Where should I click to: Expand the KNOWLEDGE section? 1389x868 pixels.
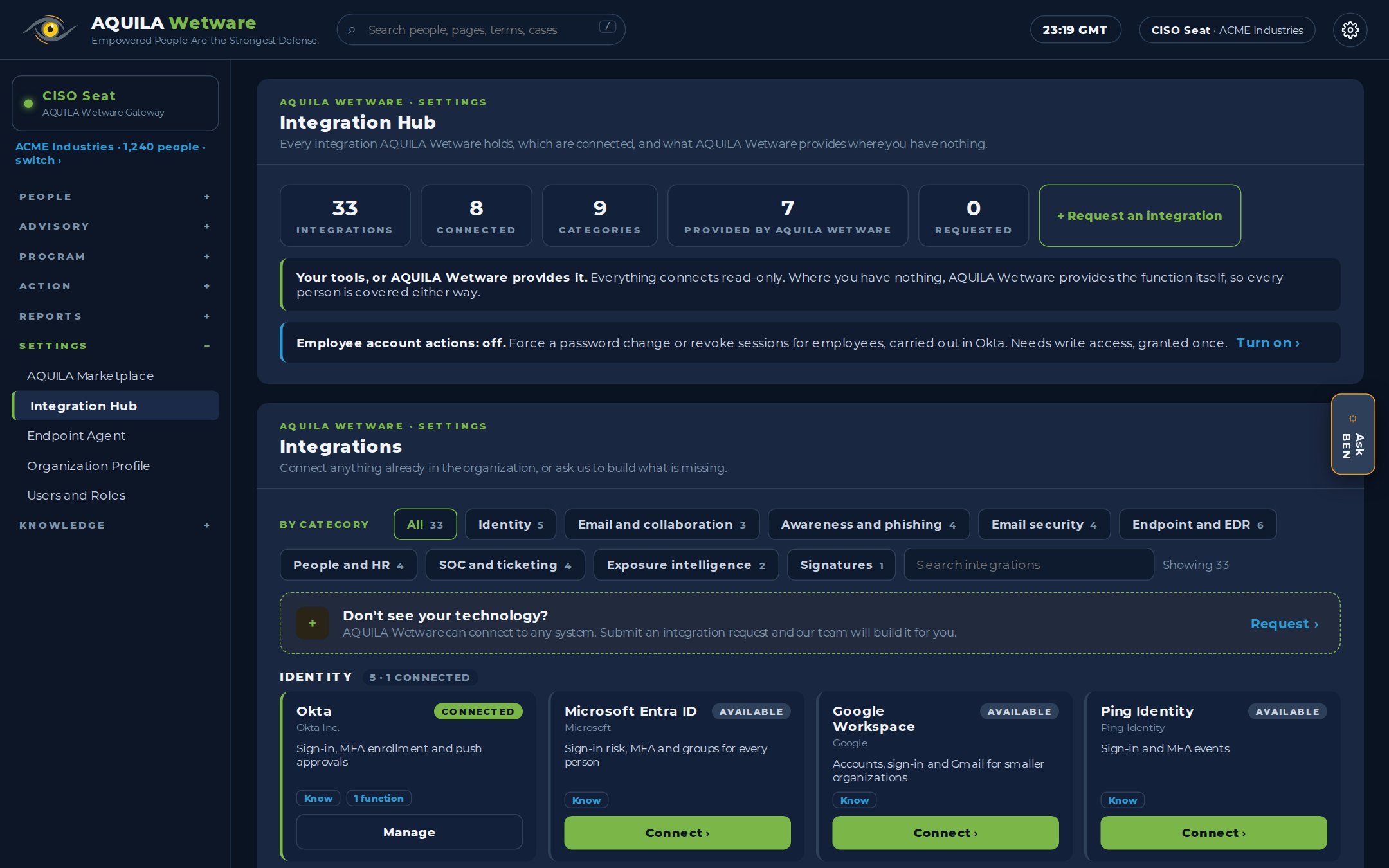[115, 525]
